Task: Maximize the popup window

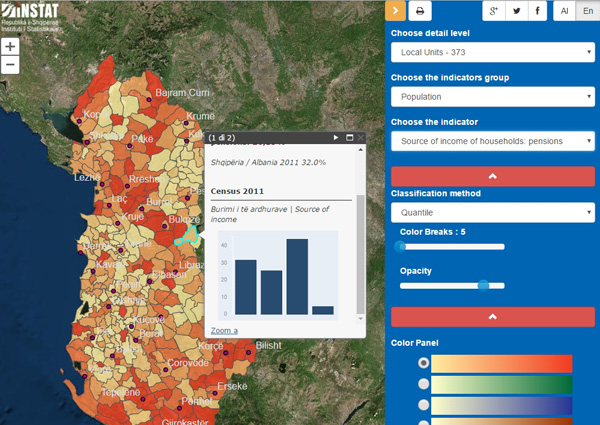Action: [x=349, y=137]
